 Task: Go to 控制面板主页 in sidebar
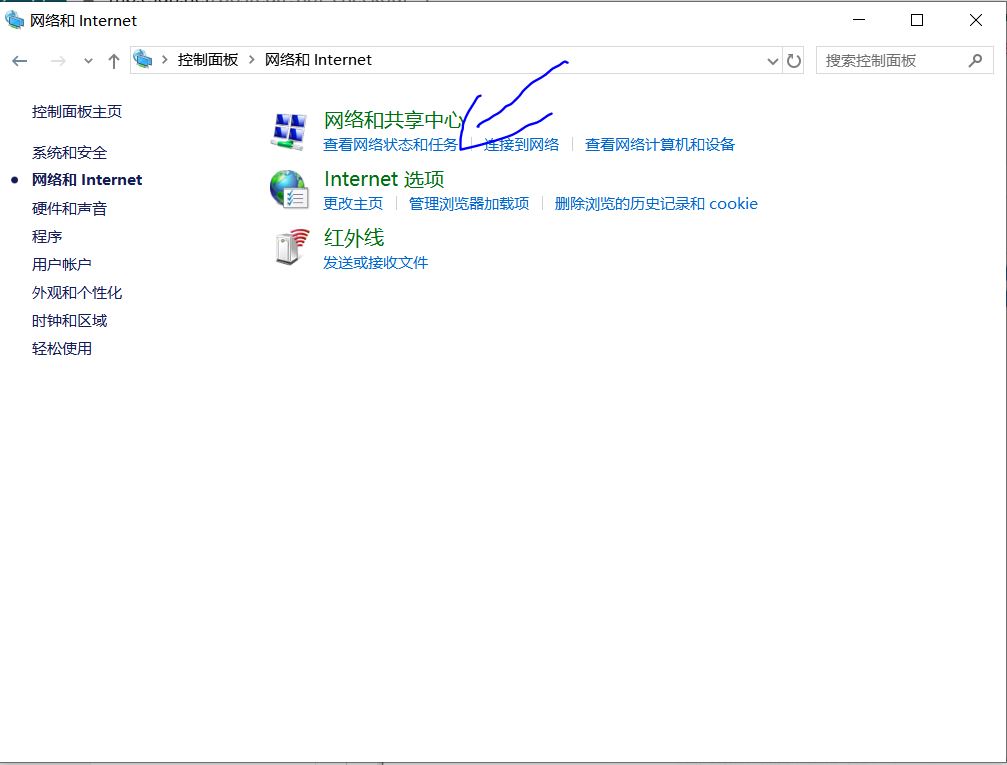click(77, 112)
